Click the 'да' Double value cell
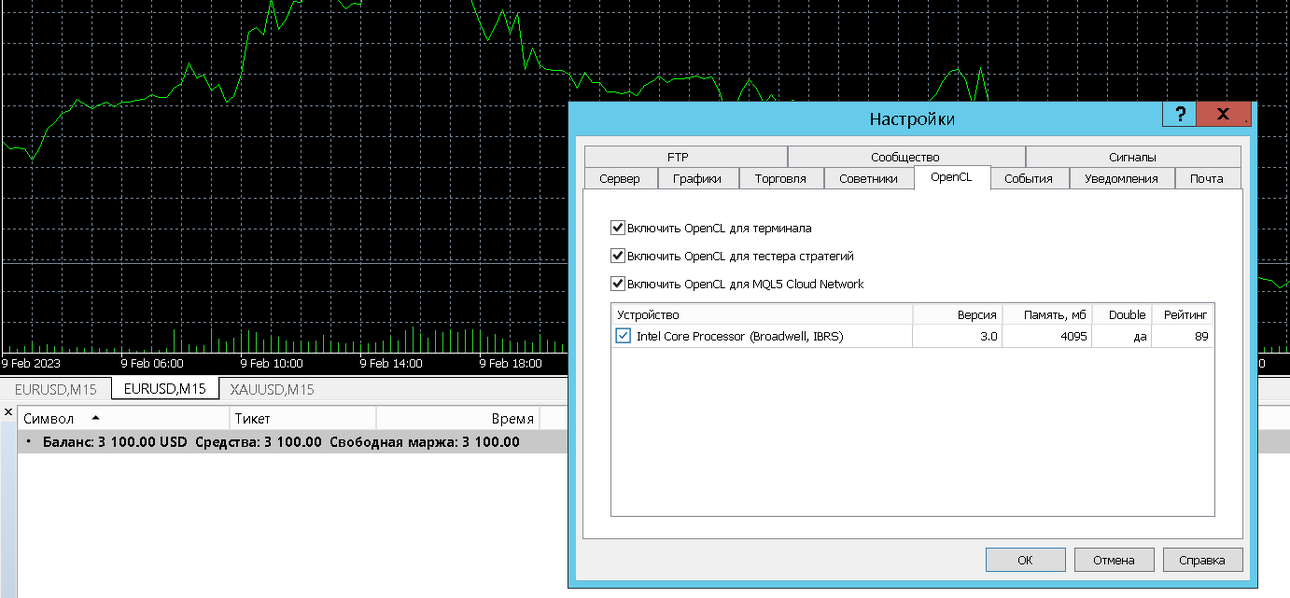Screen dimensions: 1290x598 click(x=1139, y=337)
